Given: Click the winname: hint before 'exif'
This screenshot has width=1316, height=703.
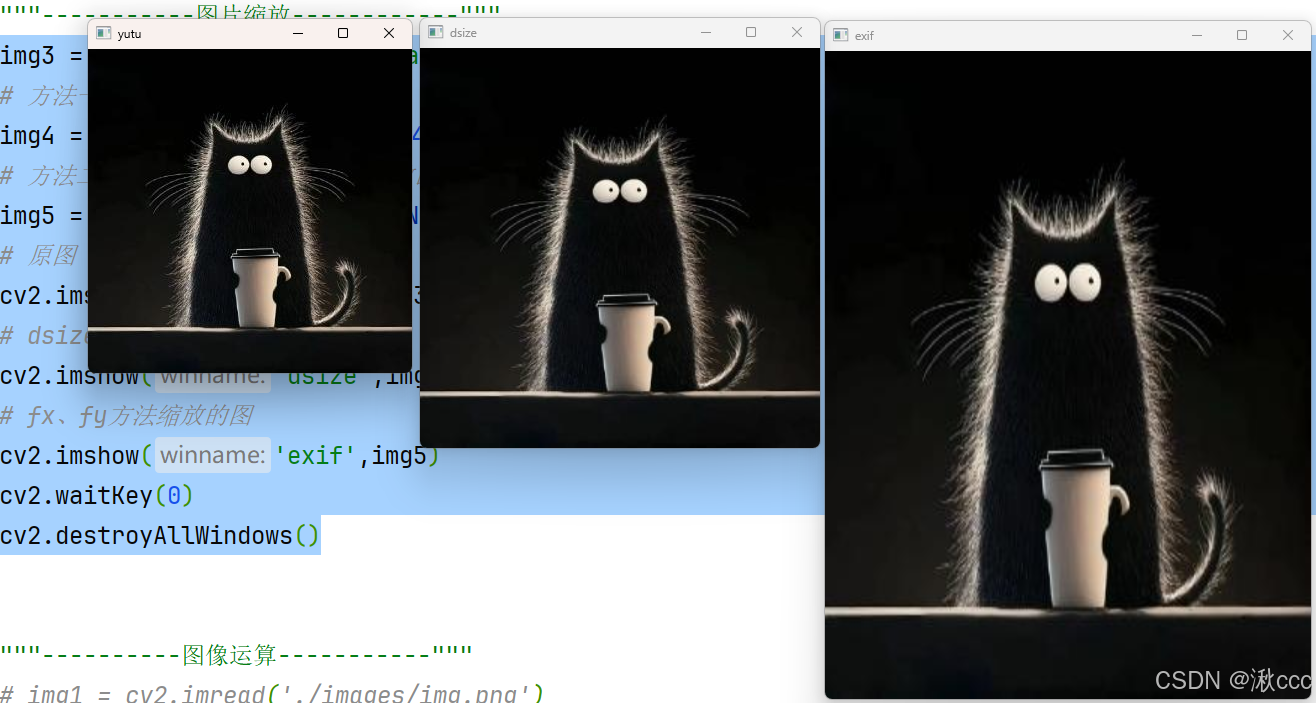Looking at the screenshot, I should tap(213, 455).
